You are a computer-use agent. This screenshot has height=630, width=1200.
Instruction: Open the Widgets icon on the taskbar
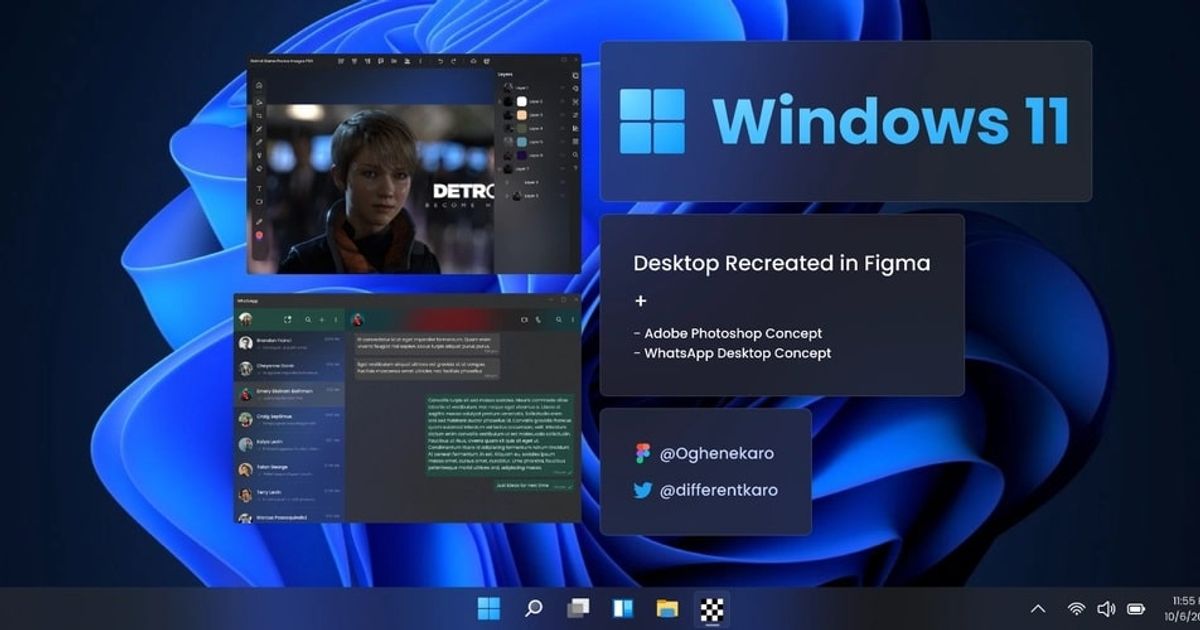[x=623, y=607]
